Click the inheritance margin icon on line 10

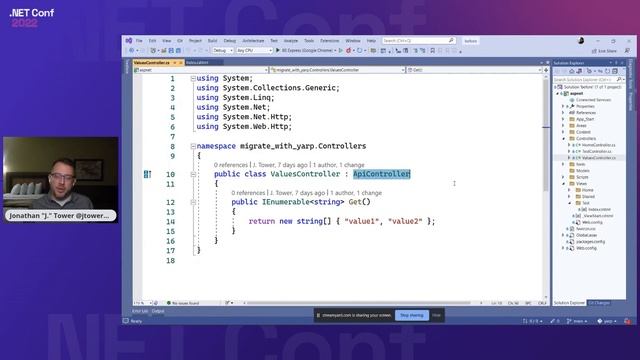pos(147,174)
